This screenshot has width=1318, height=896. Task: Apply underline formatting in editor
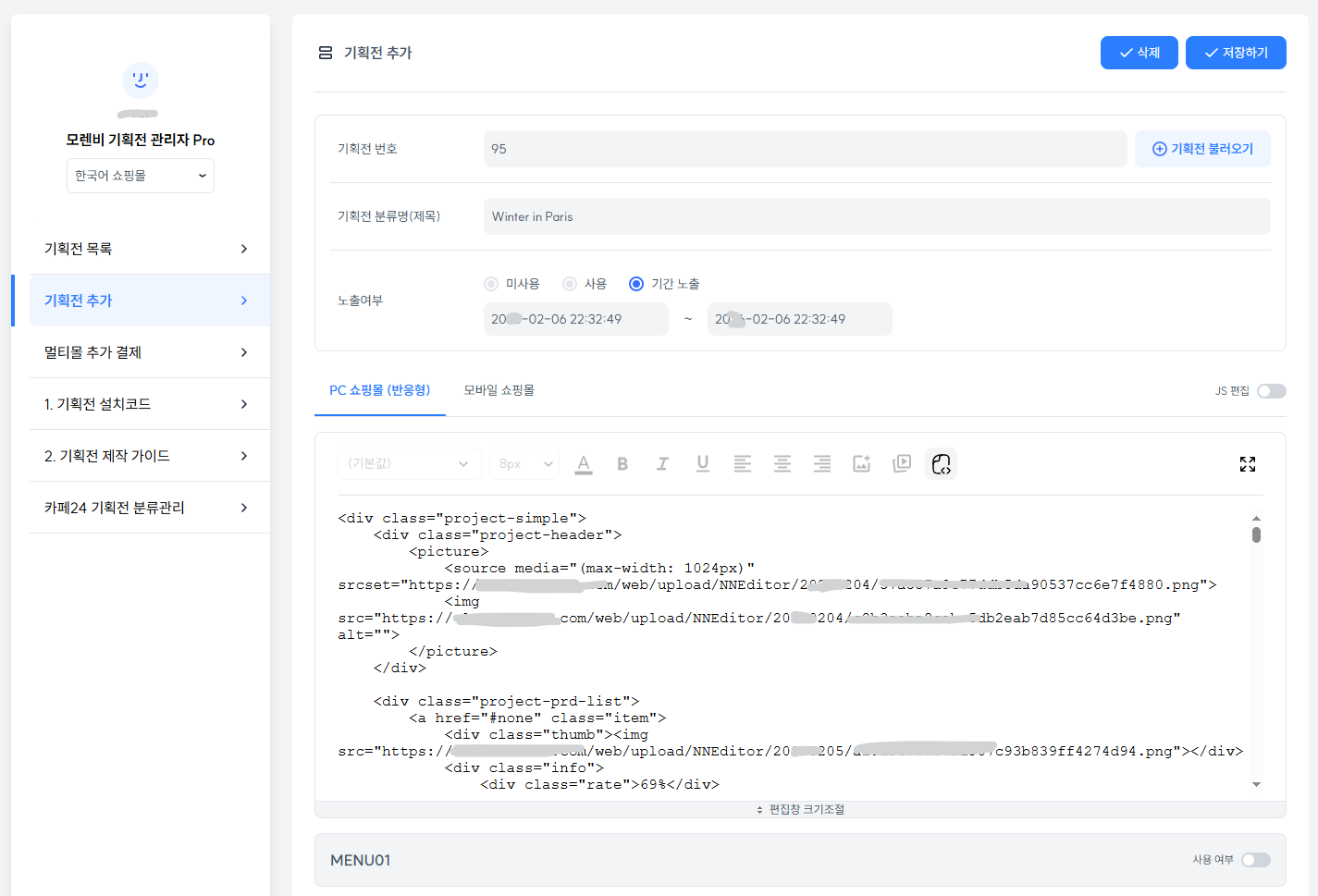(x=703, y=464)
